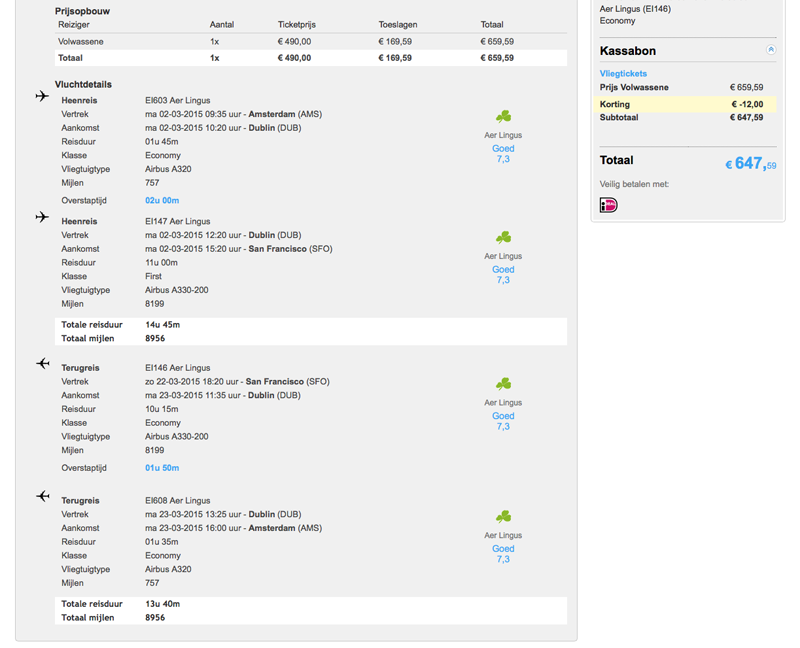Screen dimensions: 800x648
Task: Click the highlighted Korting discount row
Action: click(x=682, y=104)
